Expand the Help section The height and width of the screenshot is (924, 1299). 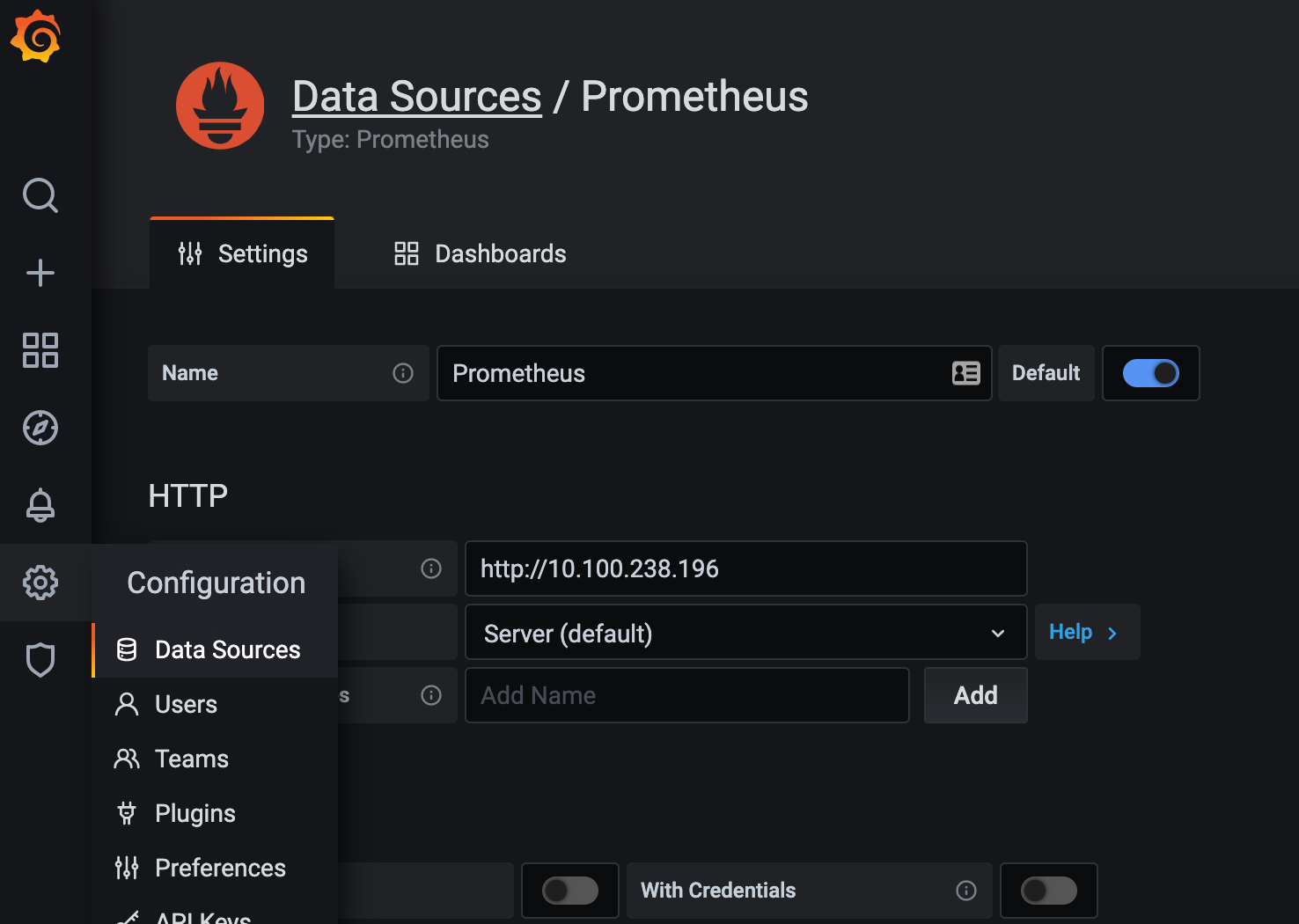pos(1088,632)
